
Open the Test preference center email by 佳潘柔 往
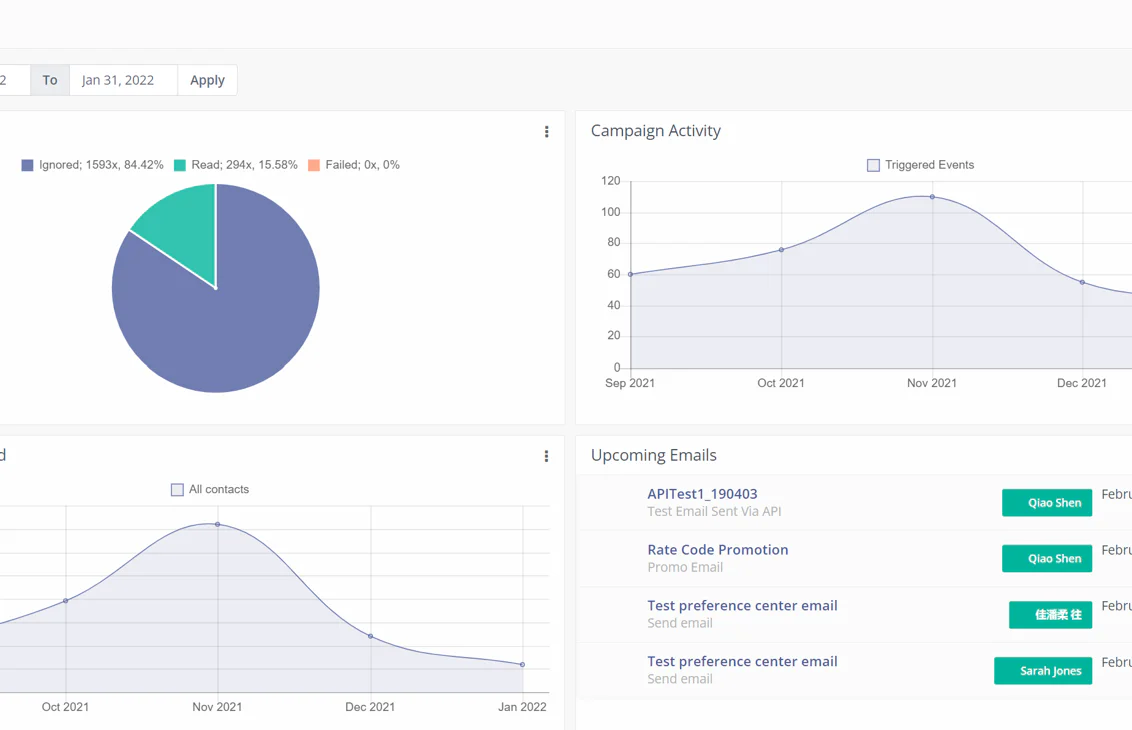pos(742,605)
